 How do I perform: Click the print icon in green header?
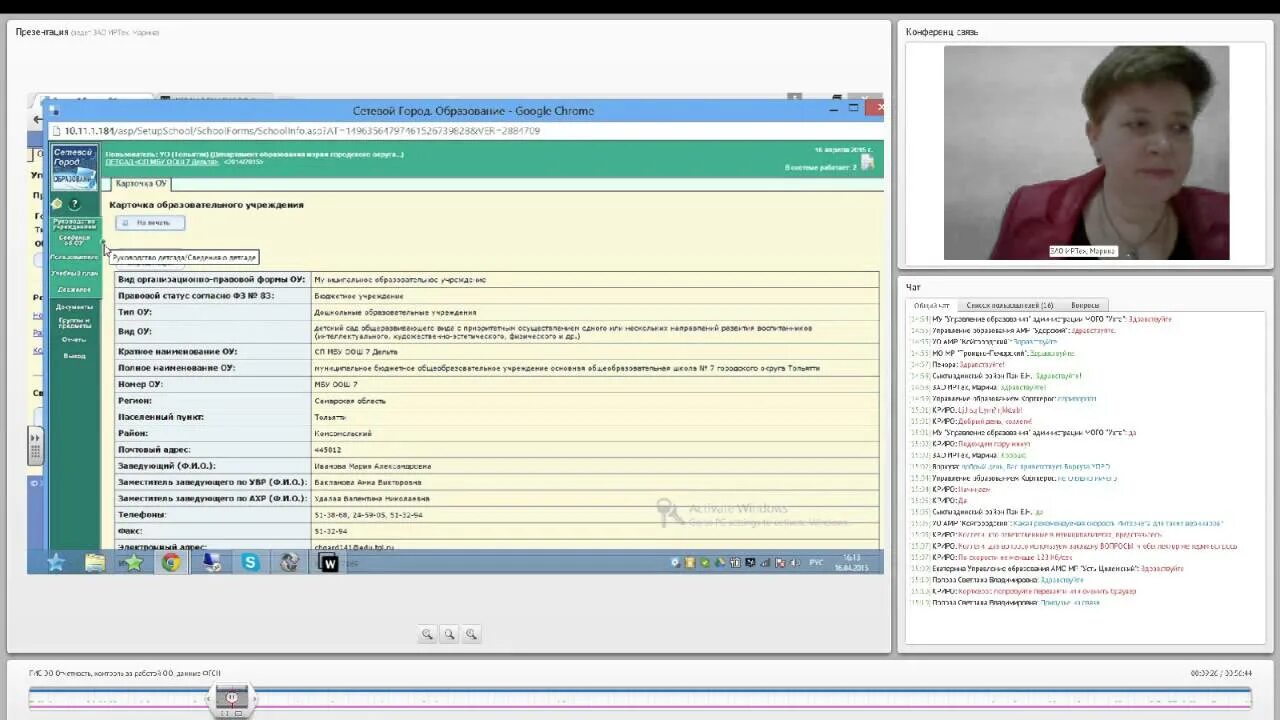[867, 161]
